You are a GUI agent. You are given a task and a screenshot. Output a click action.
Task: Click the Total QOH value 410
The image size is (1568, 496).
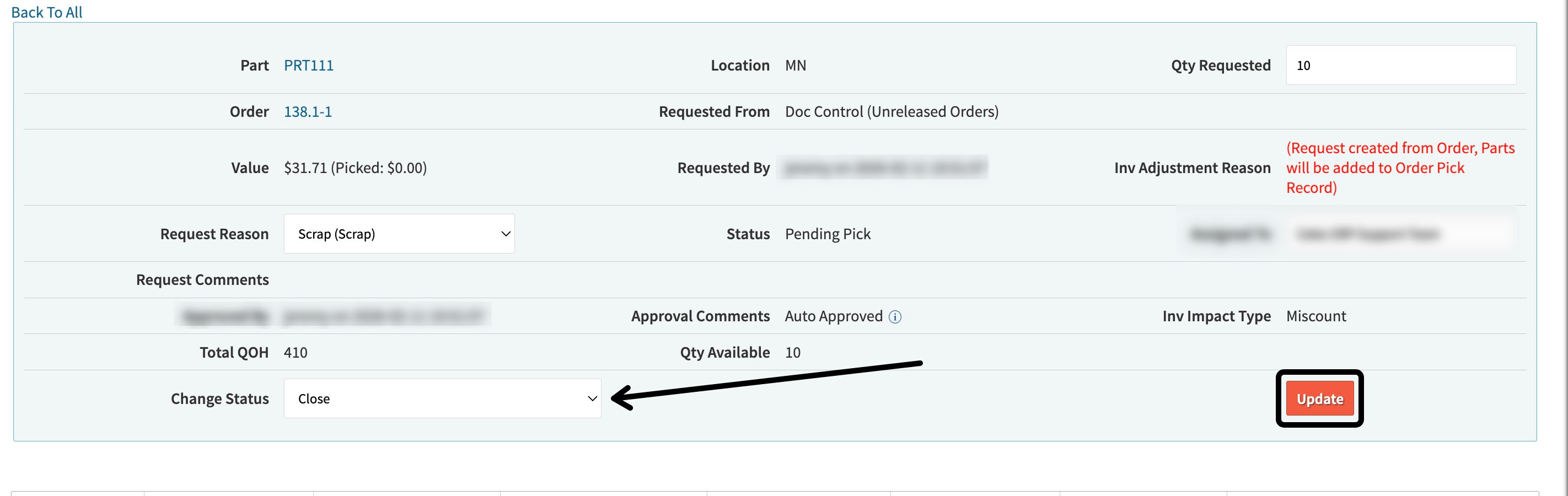pos(296,352)
